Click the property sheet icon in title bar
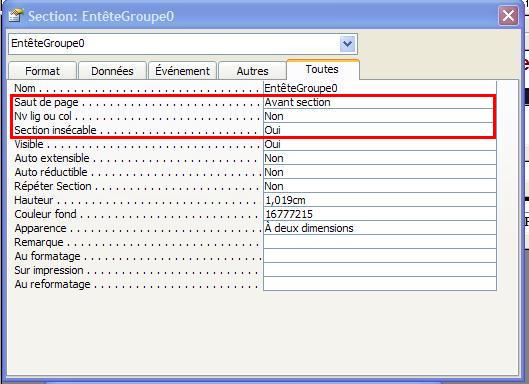The width and height of the screenshot is (529, 384). [x=15, y=16]
